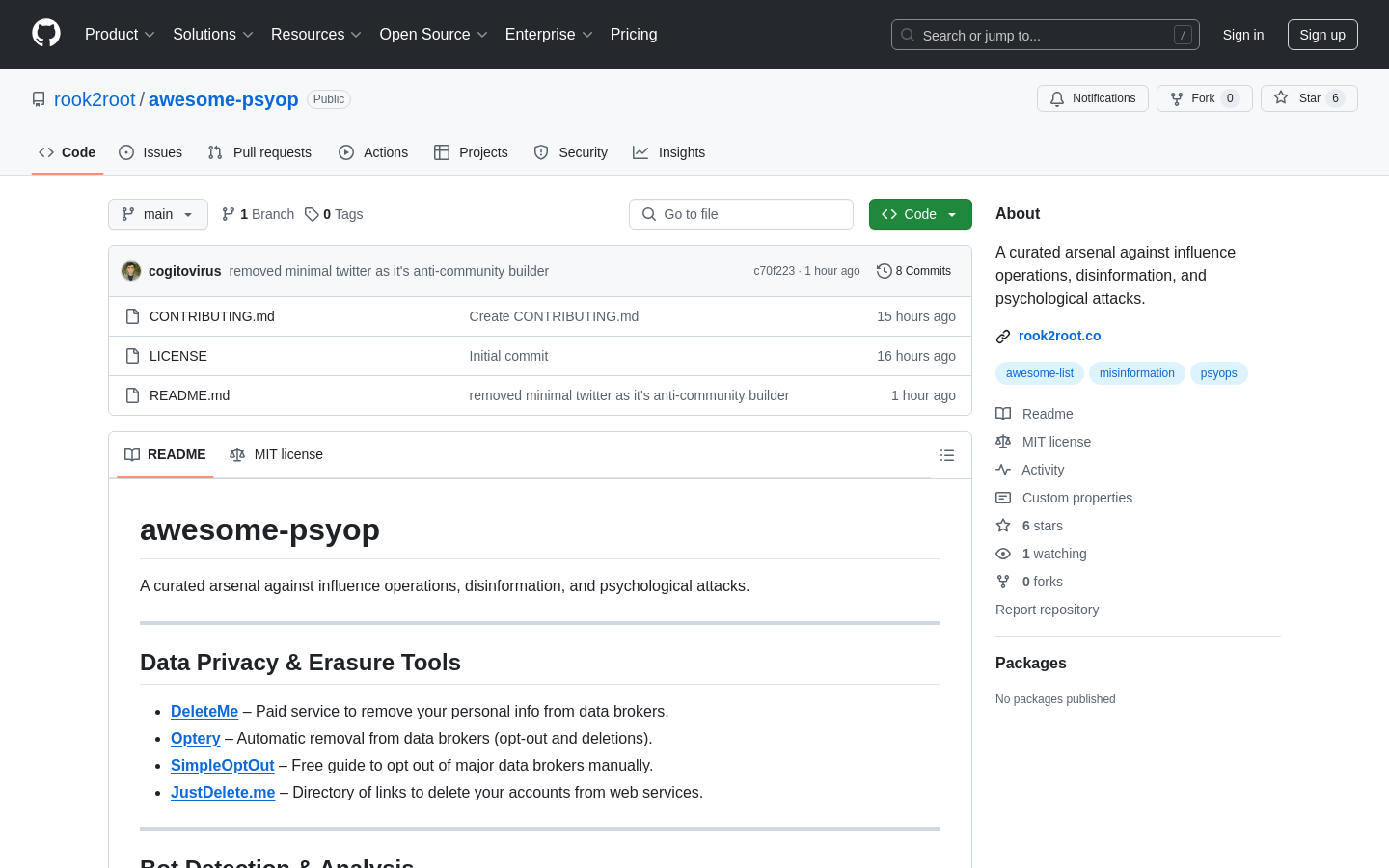Expand the Solutions menu
This screenshot has width=1389, height=868.
tap(213, 34)
